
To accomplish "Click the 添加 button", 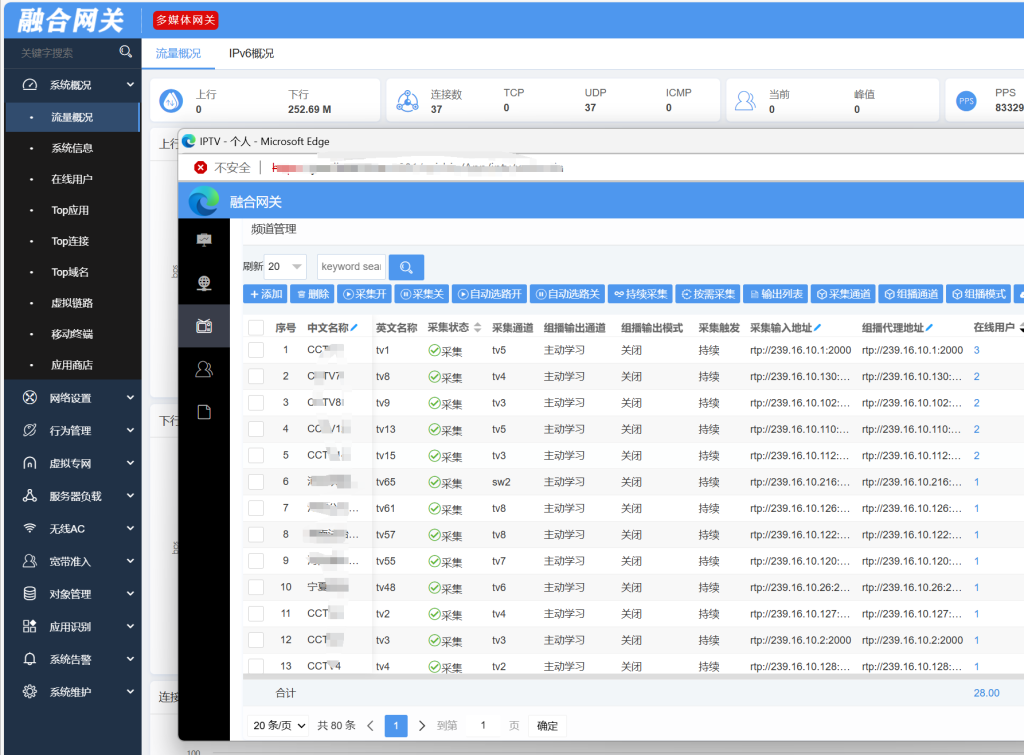I will point(266,294).
